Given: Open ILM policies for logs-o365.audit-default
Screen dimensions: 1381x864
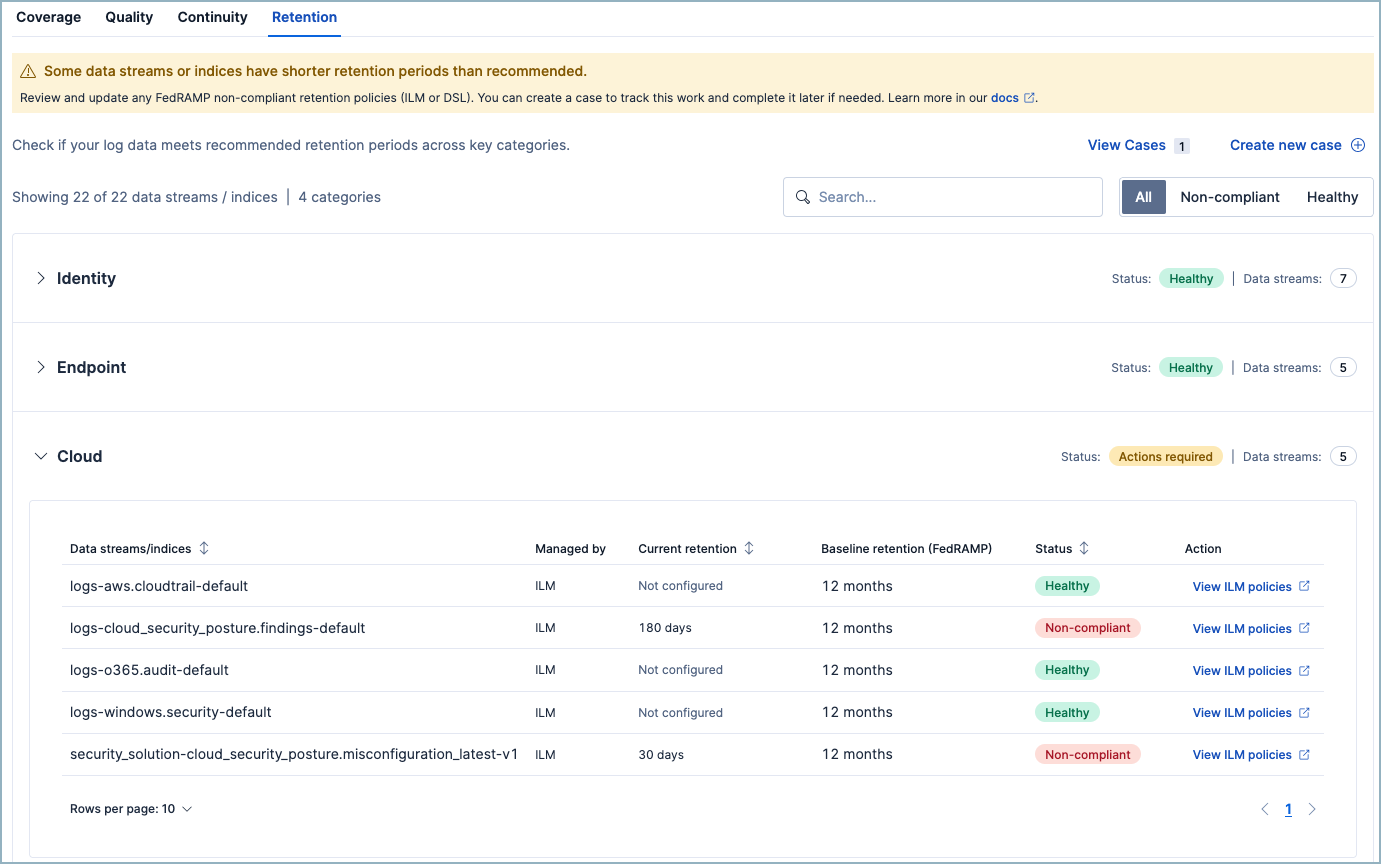Looking at the screenshot, I should click(1243, 670).
